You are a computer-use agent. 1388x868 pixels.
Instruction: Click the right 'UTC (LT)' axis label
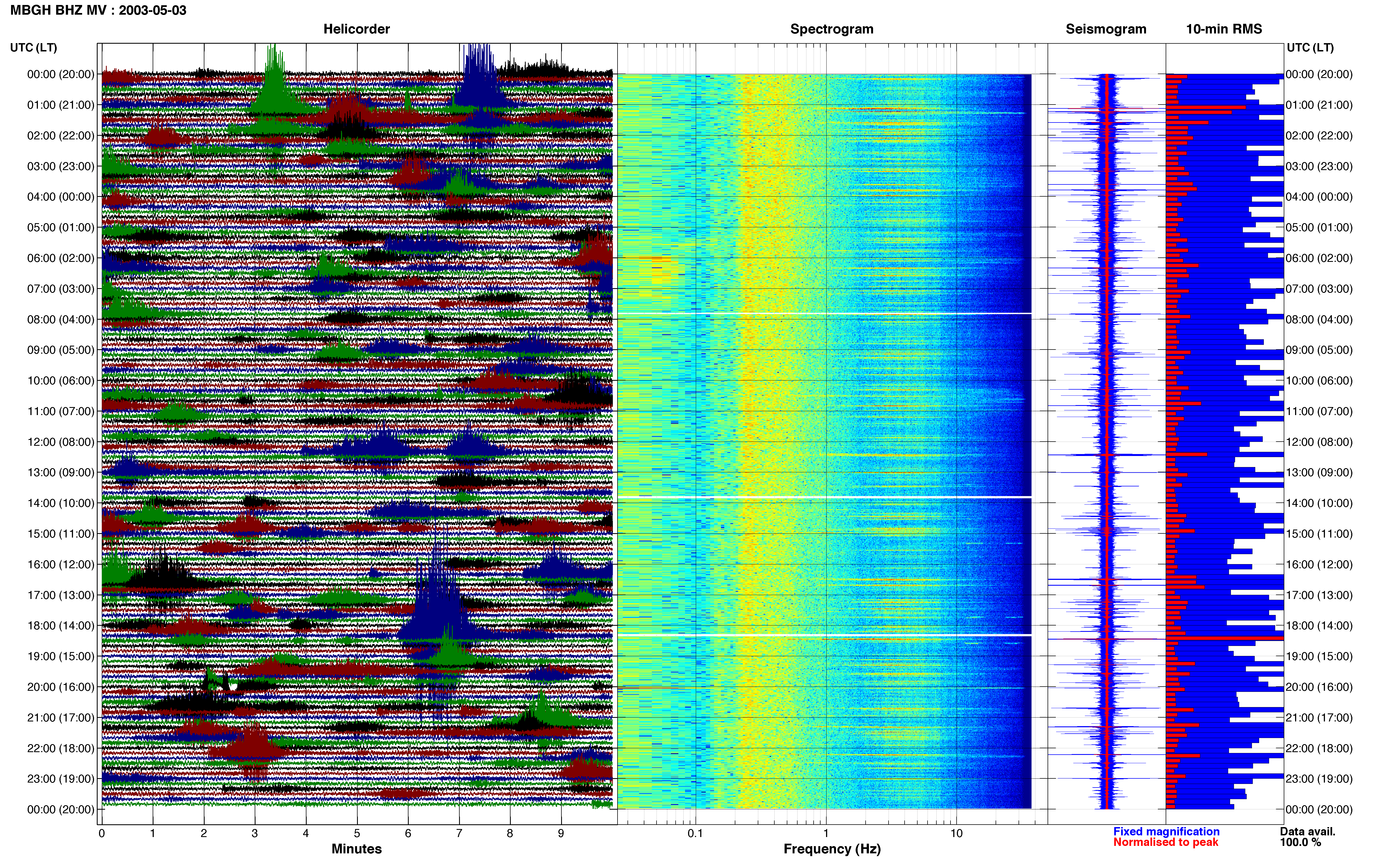[x=1310, y=48]
